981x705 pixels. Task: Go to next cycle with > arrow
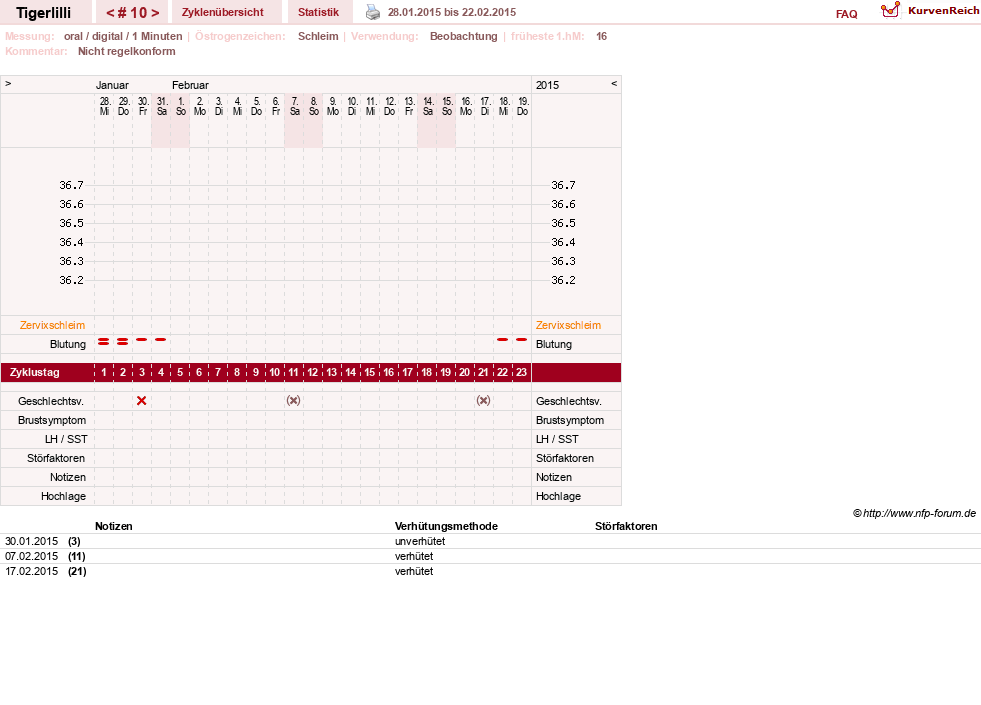(x=155, y=13)
